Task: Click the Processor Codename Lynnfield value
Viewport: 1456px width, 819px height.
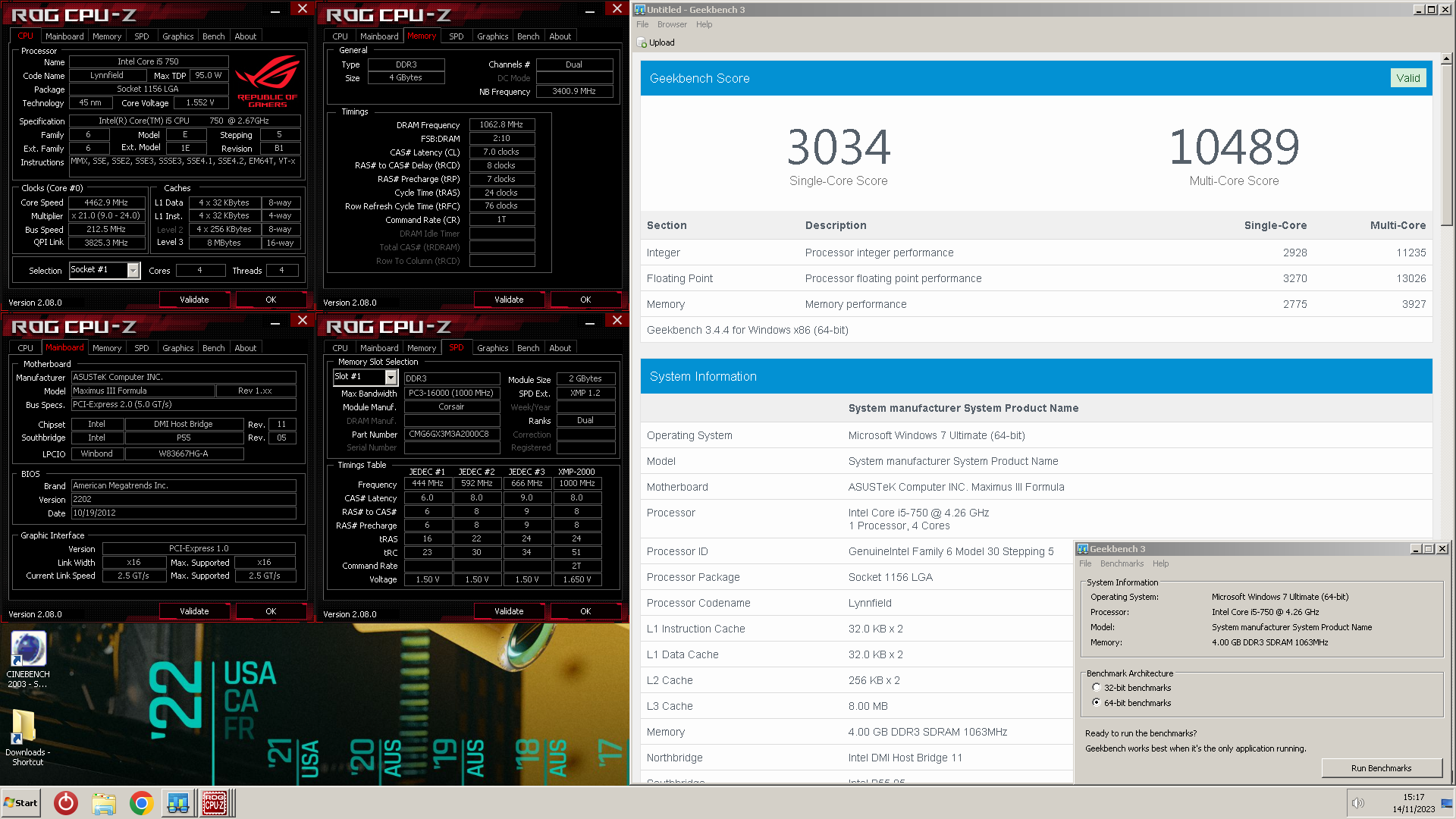Action: (x=870, y=603)
